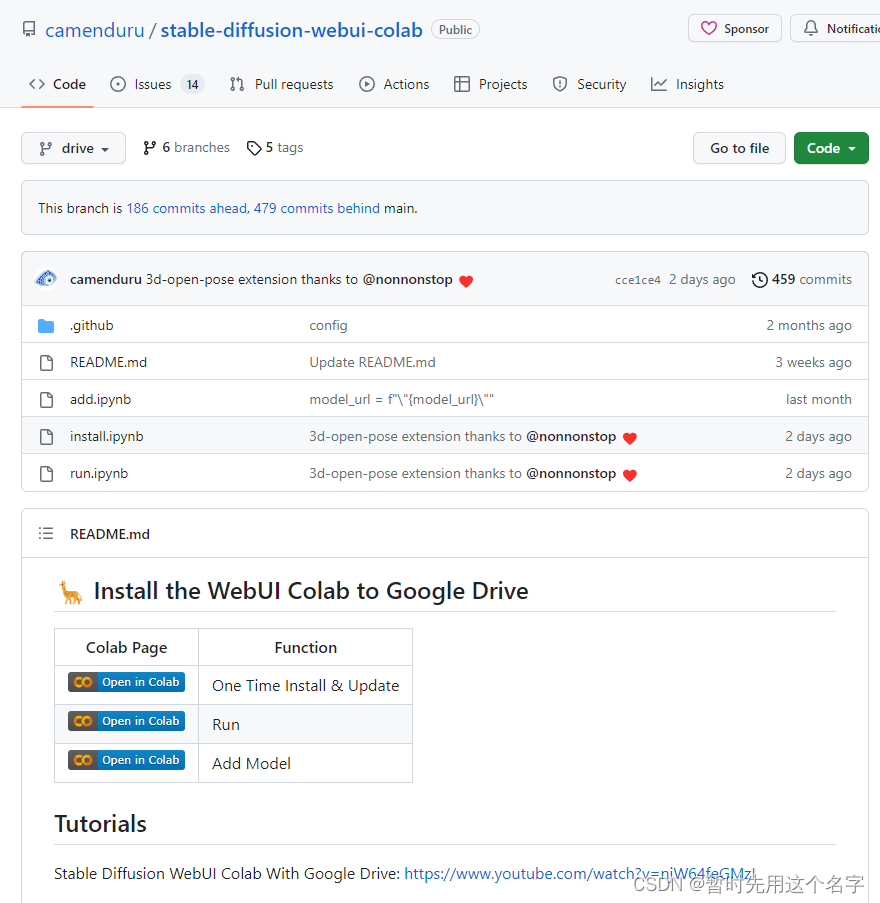Open the run.ipynb file
The width and height of the screenshot is (880, 903).
point(99,473)
